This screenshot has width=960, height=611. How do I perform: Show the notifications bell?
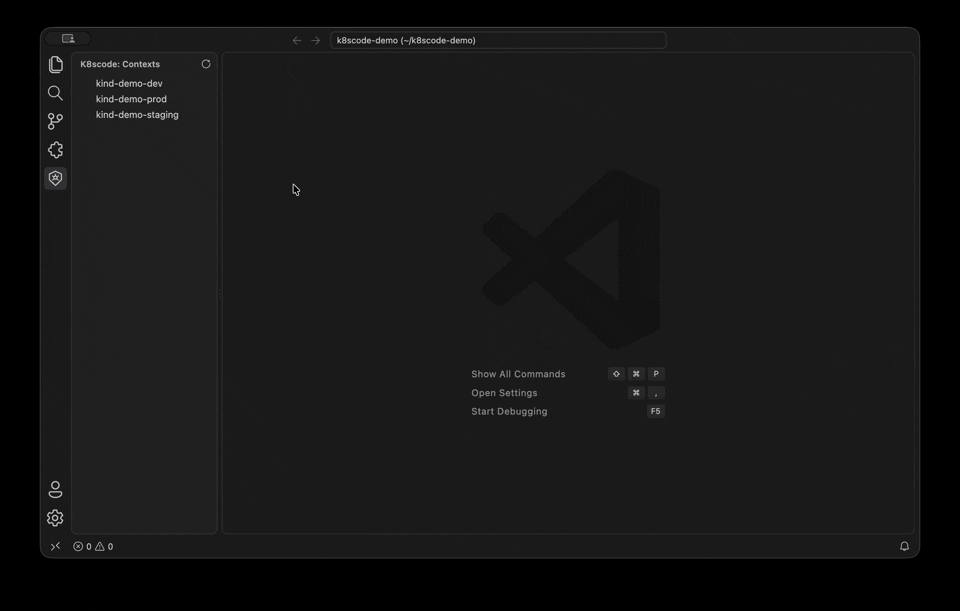904,546
